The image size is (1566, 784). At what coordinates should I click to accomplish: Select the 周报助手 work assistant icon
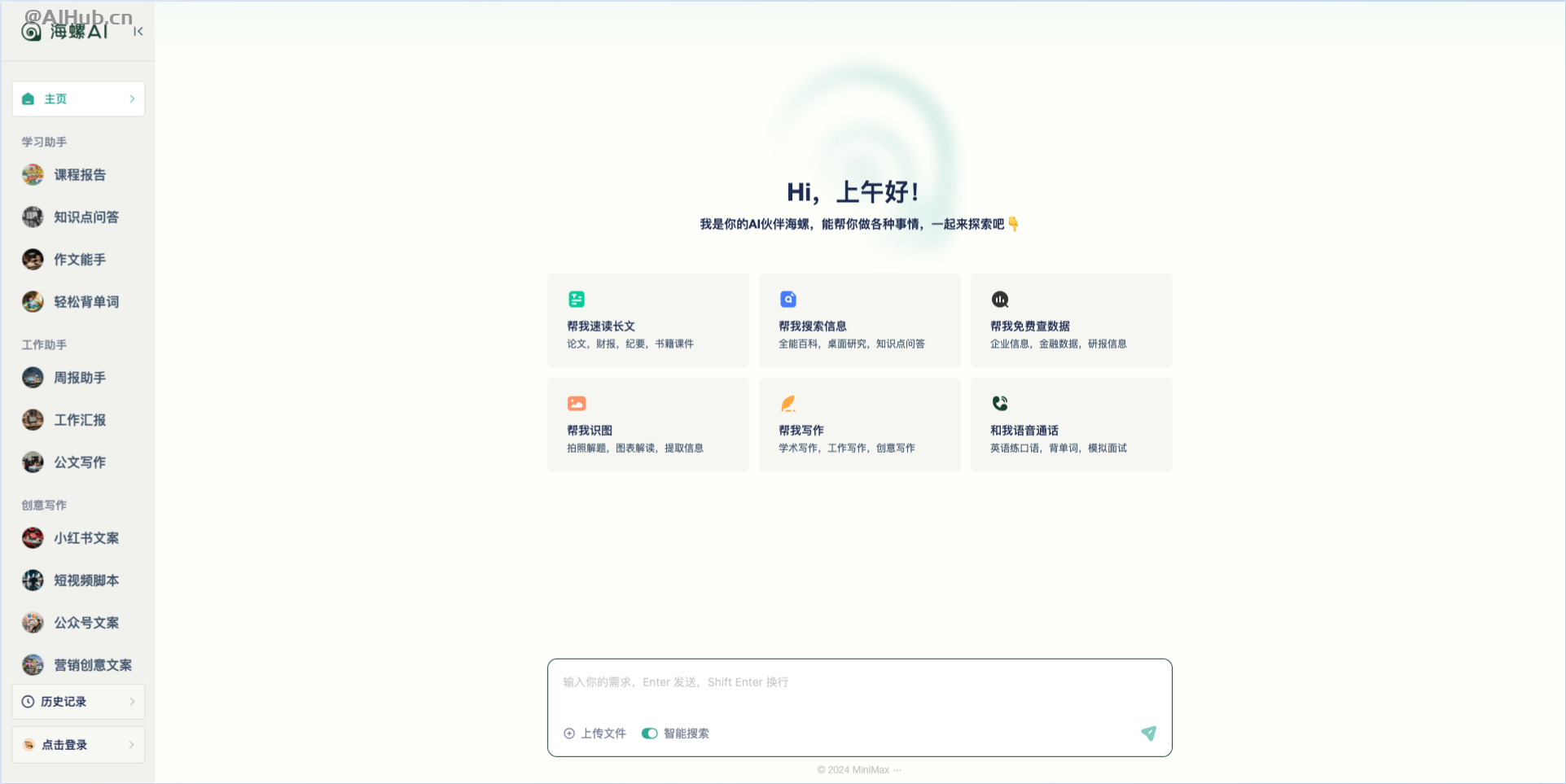point(32,377)
